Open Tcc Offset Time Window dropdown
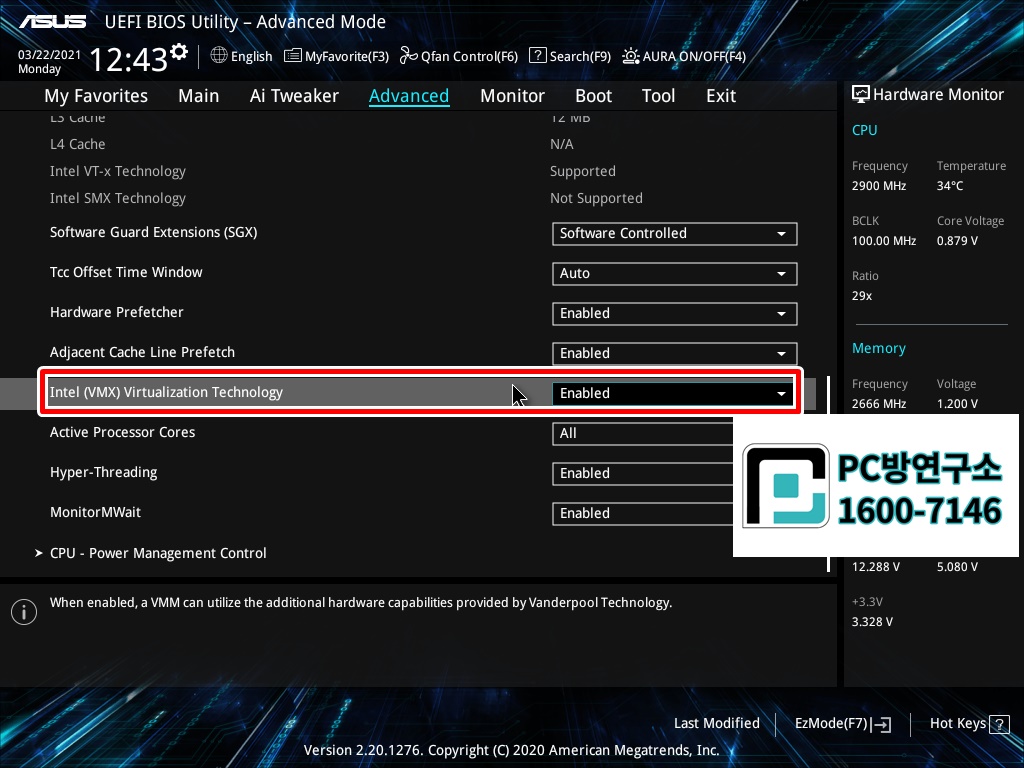This screenshot has width=1024, height=768. (x=675, y=274)
